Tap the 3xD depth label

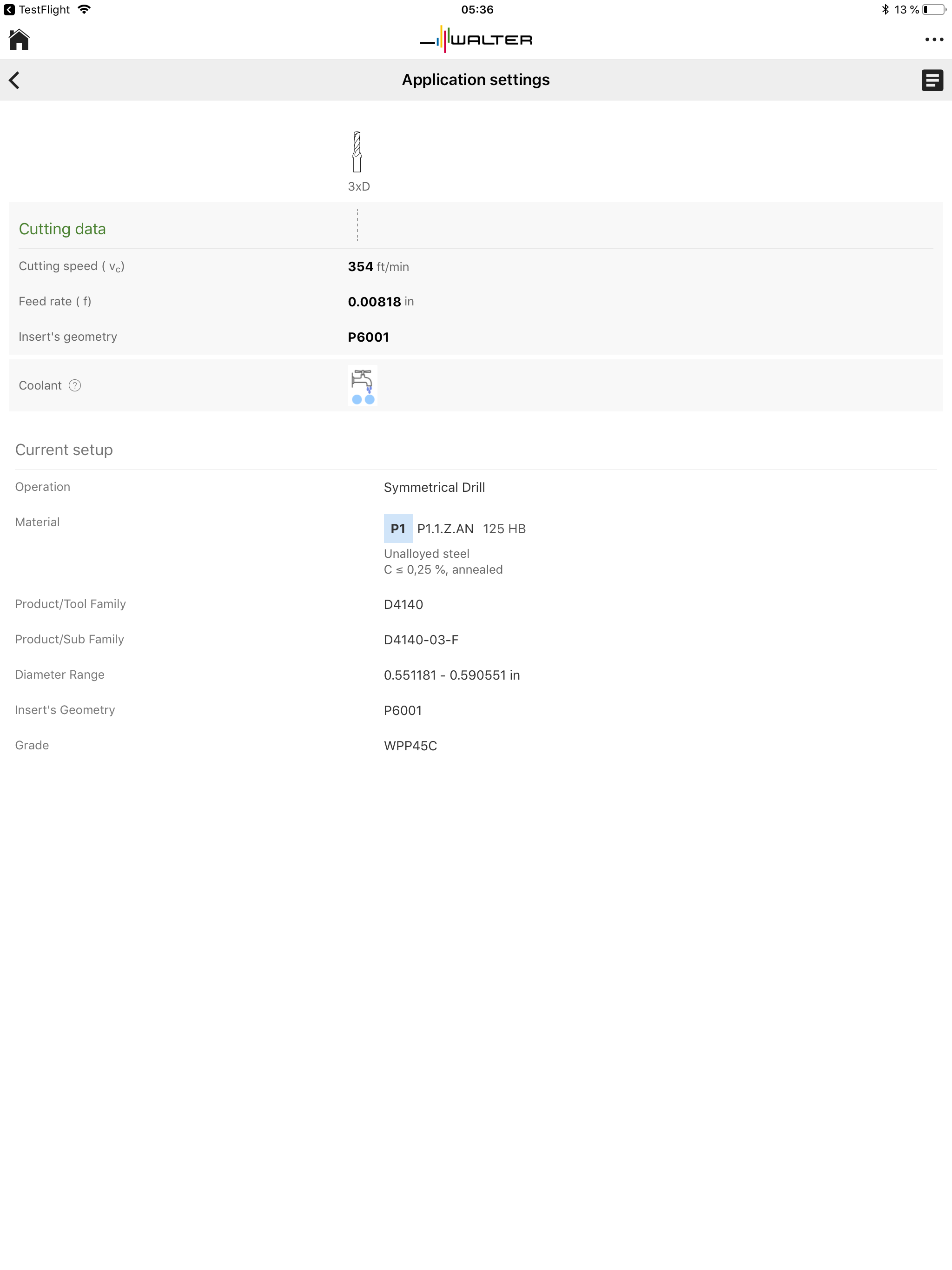[359, 186]
